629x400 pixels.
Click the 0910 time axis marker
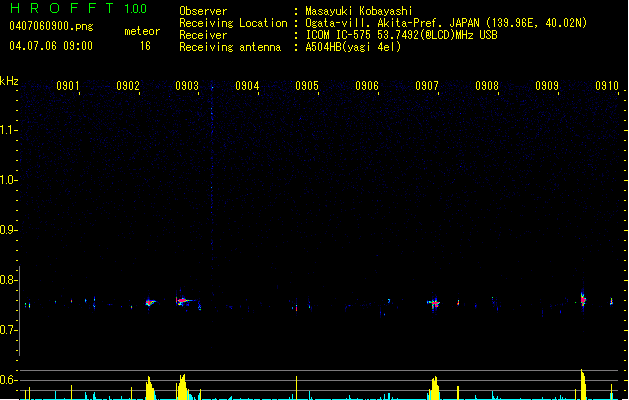607,86
